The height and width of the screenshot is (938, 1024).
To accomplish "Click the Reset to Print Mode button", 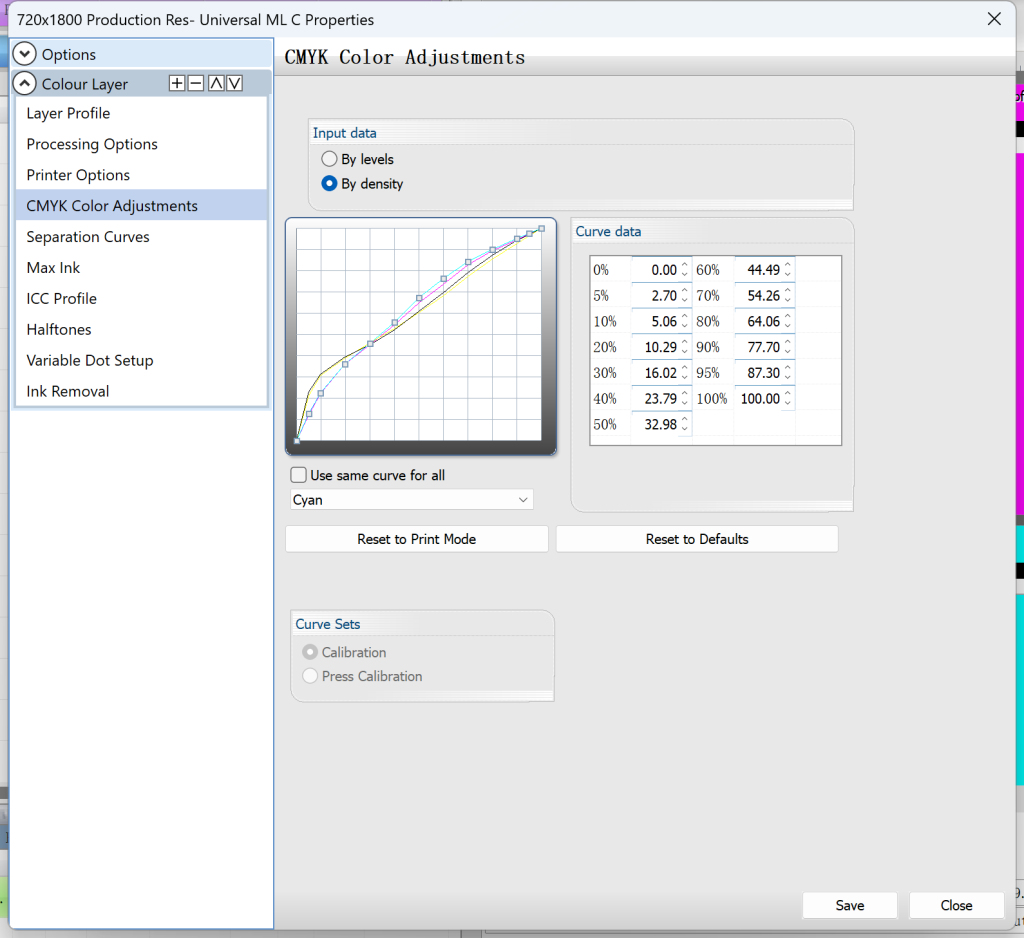I will coord(416,538).
